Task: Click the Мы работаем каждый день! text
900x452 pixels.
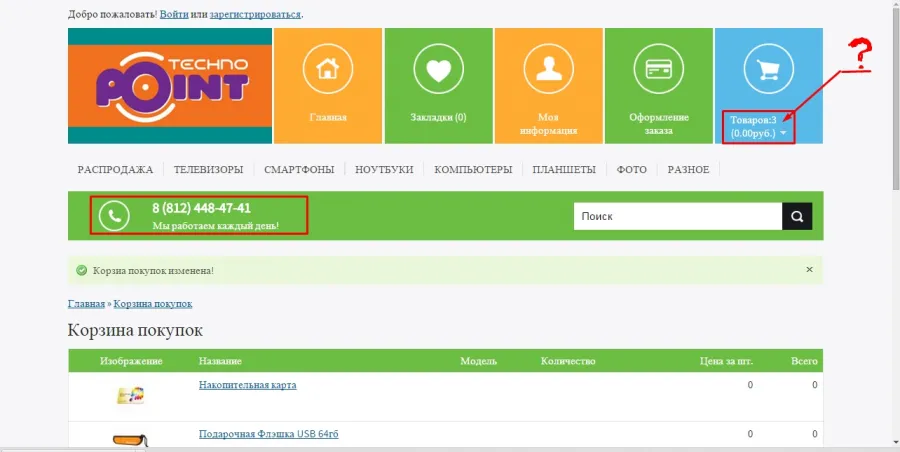Action: coord(216,226)
